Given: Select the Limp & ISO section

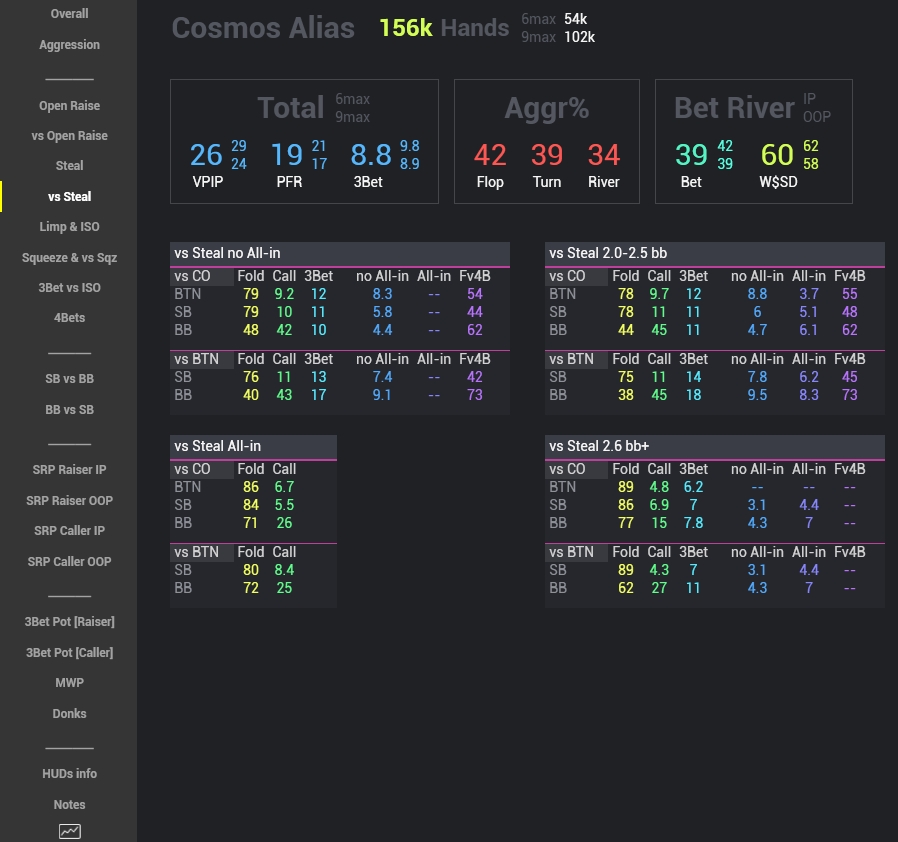Looking at the screenshot, I should (69, 227).
